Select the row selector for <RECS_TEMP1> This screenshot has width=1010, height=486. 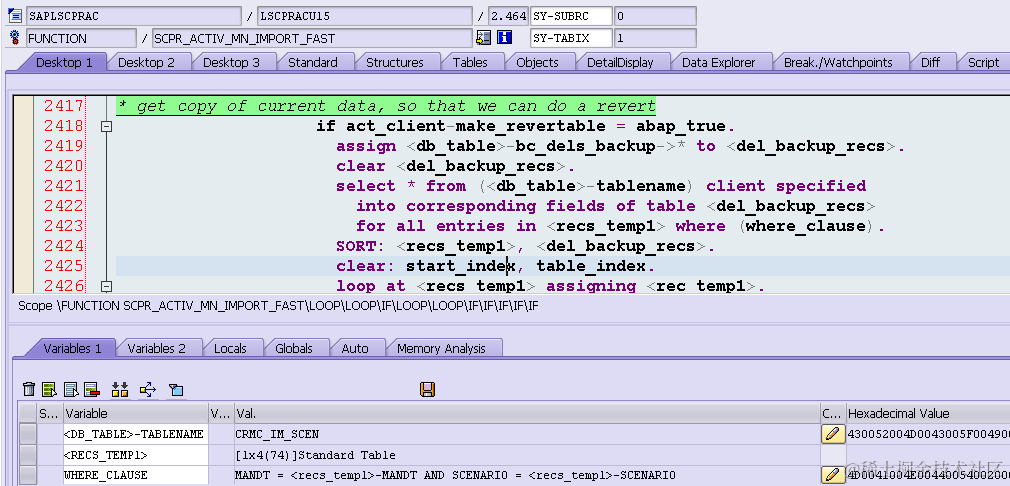pos(28,455)
